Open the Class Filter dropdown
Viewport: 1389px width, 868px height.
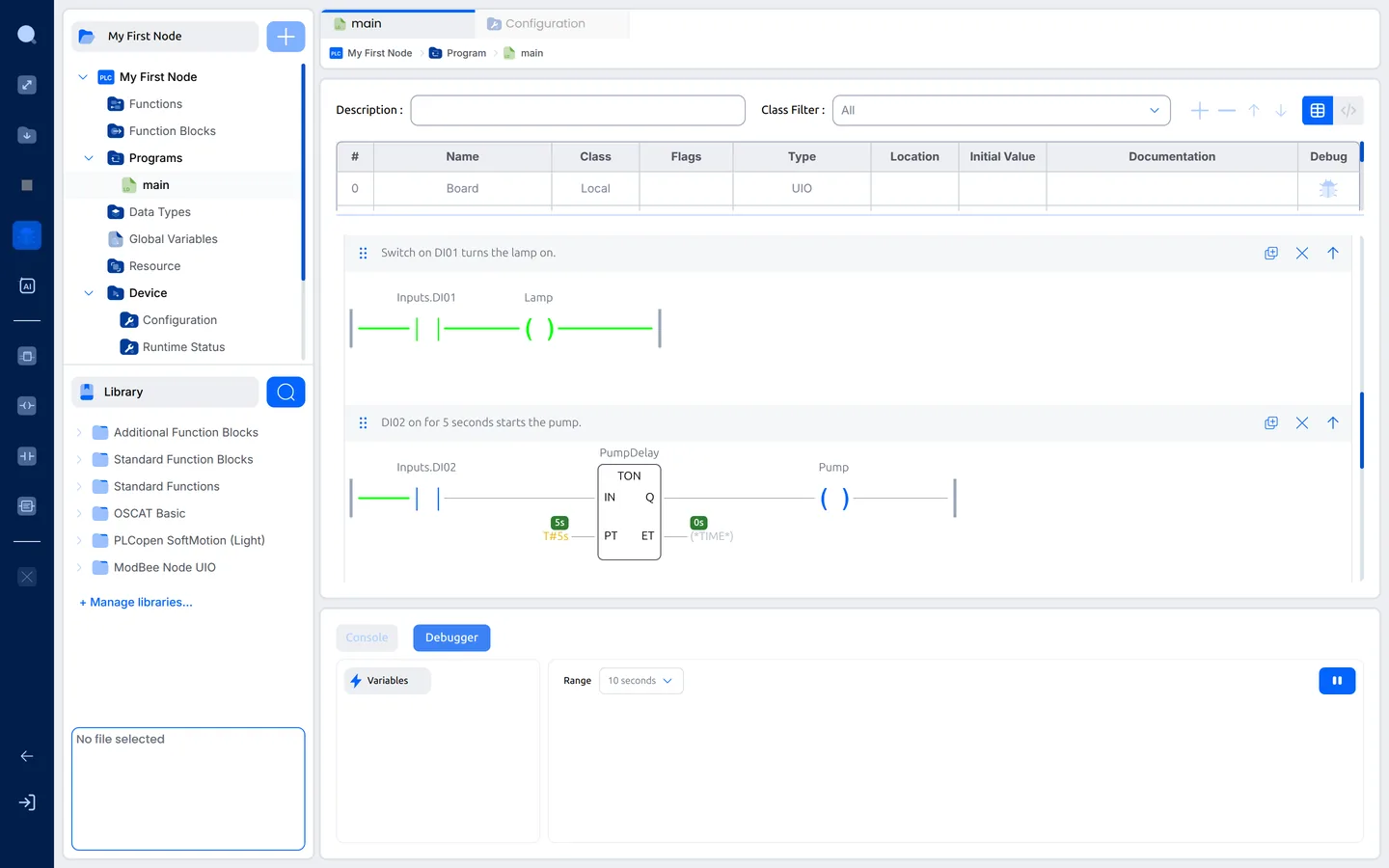1001,110
